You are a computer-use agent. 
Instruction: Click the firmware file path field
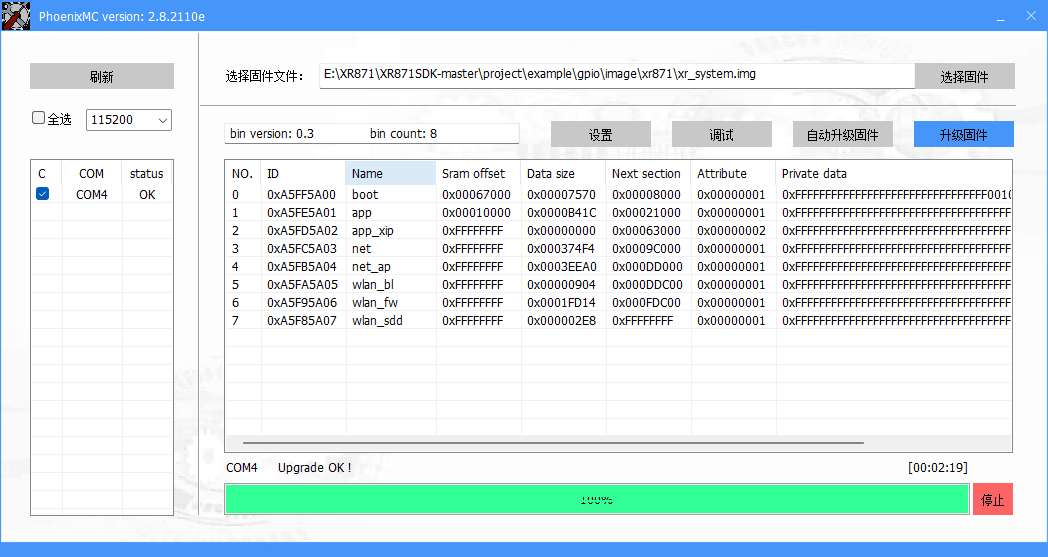[616, 75]
